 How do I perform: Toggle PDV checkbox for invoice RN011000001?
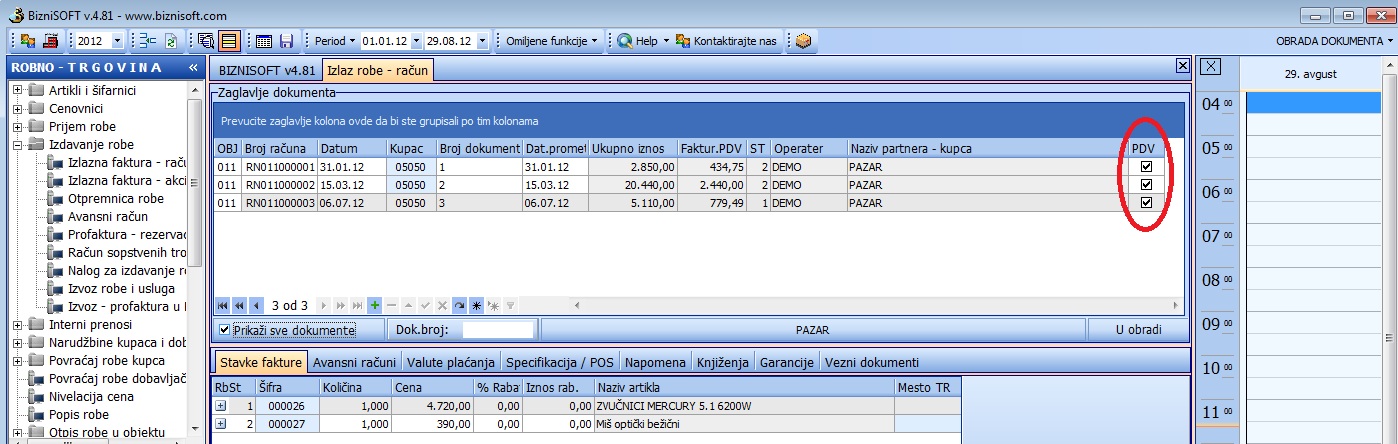pos(1146,167)
